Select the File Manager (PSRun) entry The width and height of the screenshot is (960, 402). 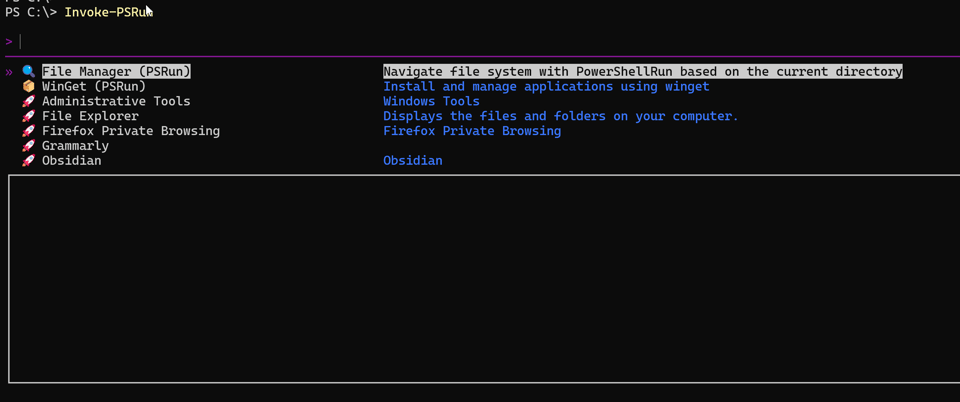click(x=116, y=72)
